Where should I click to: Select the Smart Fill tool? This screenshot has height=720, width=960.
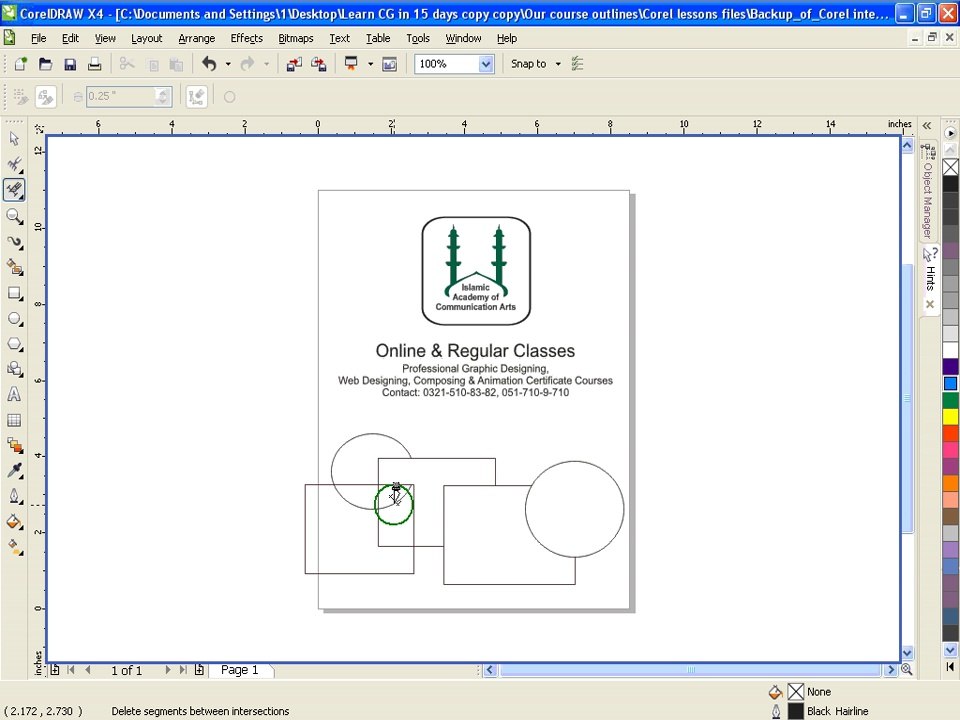pos(14,267)
